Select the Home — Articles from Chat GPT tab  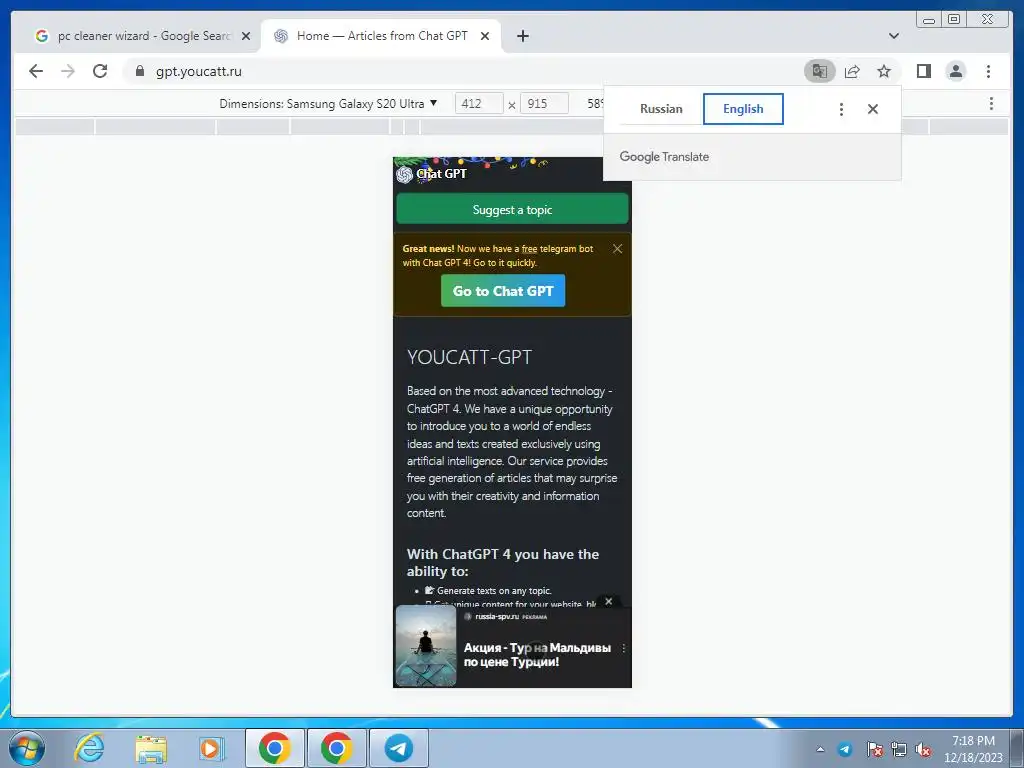381,36
